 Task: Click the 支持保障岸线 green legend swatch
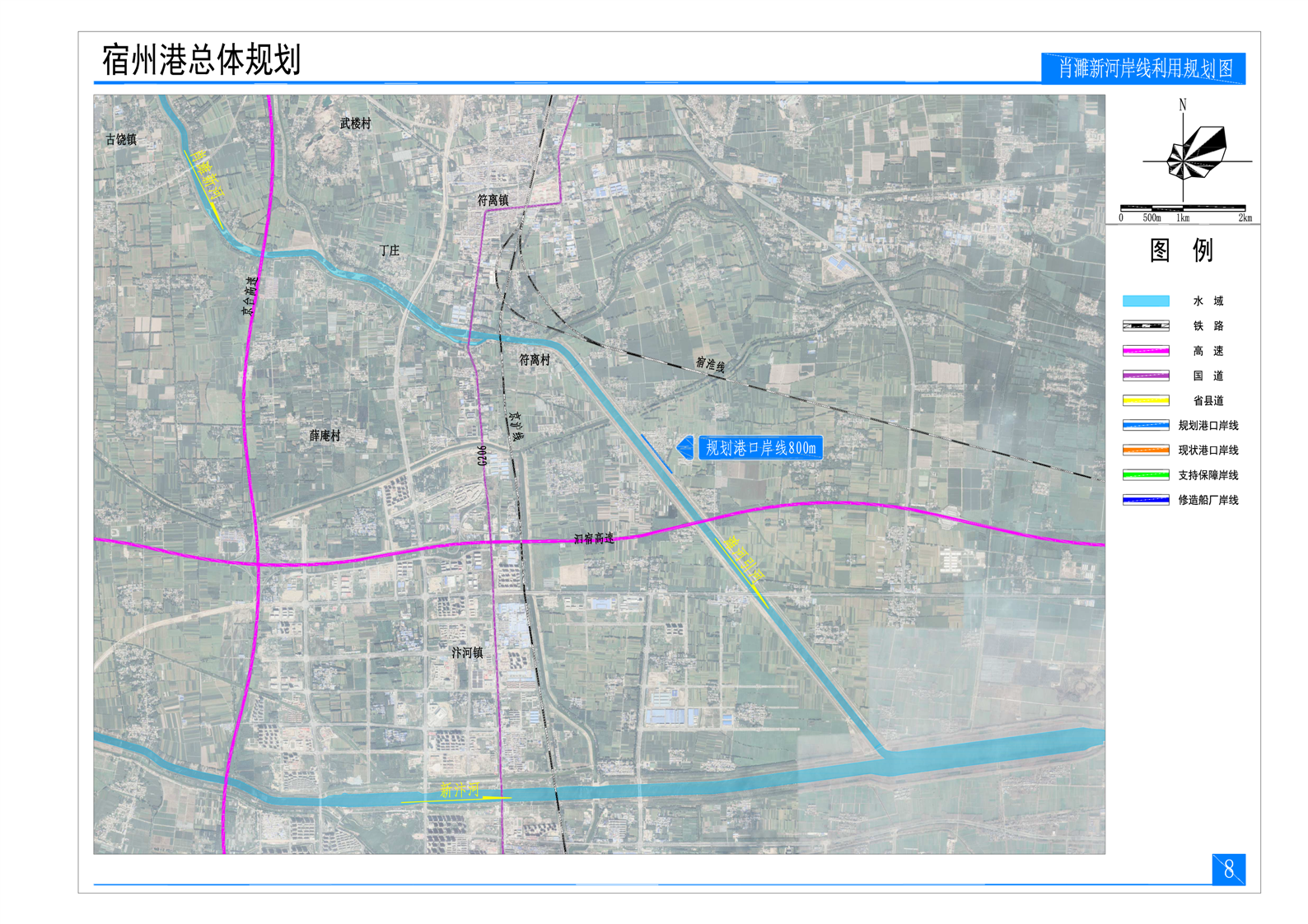[1145, 475]
